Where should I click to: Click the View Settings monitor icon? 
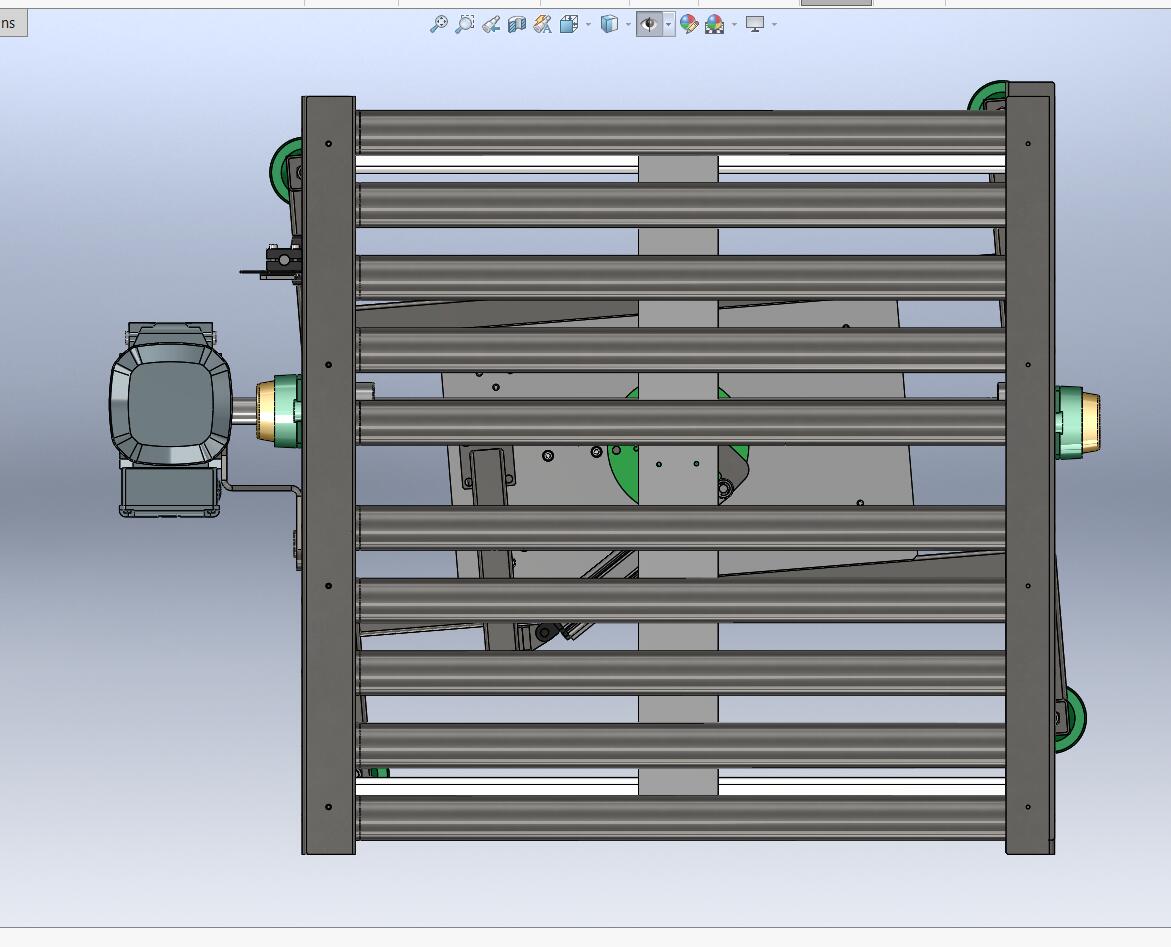click(x=755, y=25)
